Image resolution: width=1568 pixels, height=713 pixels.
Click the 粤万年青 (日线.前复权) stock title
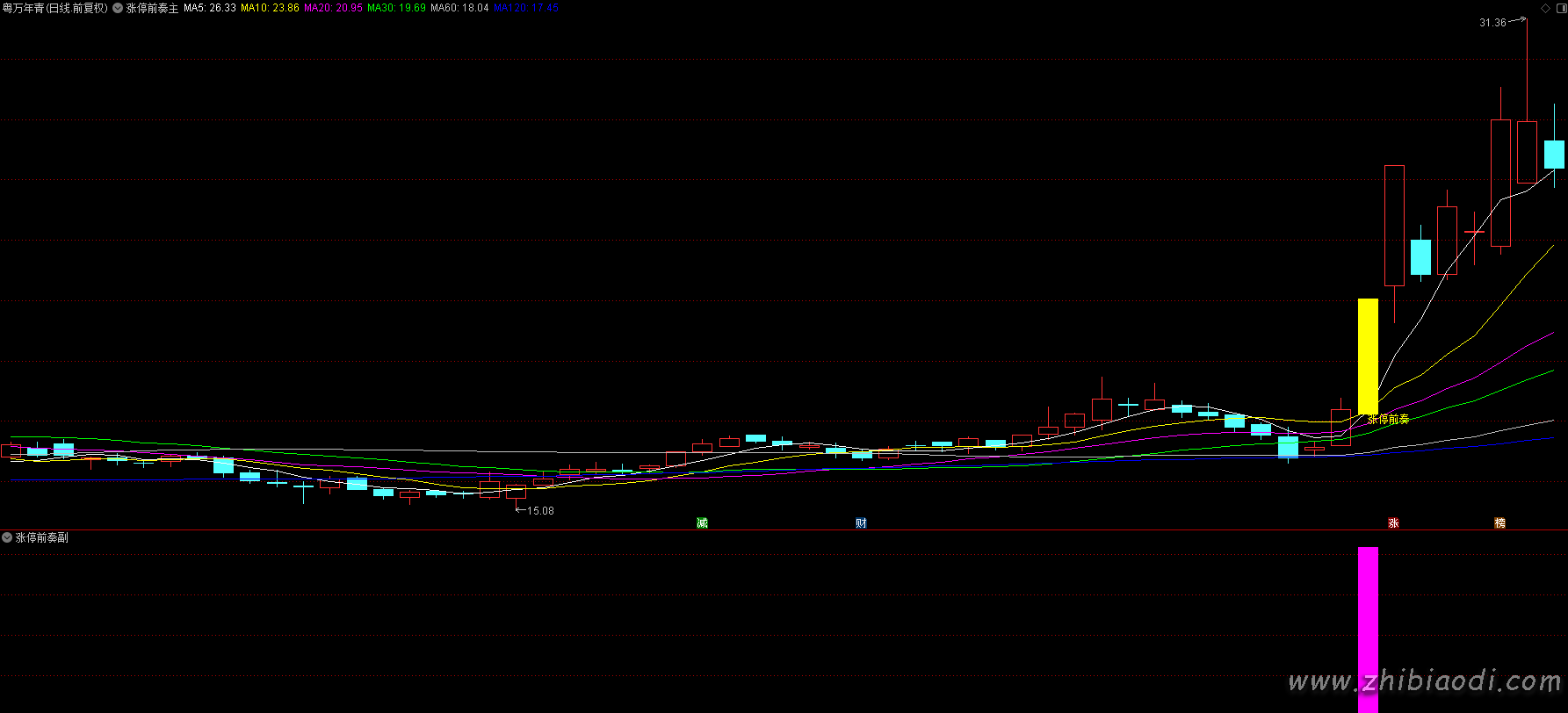tap(54, 8)
